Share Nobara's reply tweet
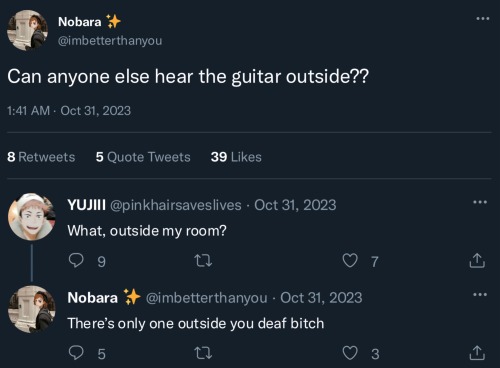The height and width of the screenshot is (368, 500). pos(477,353)
